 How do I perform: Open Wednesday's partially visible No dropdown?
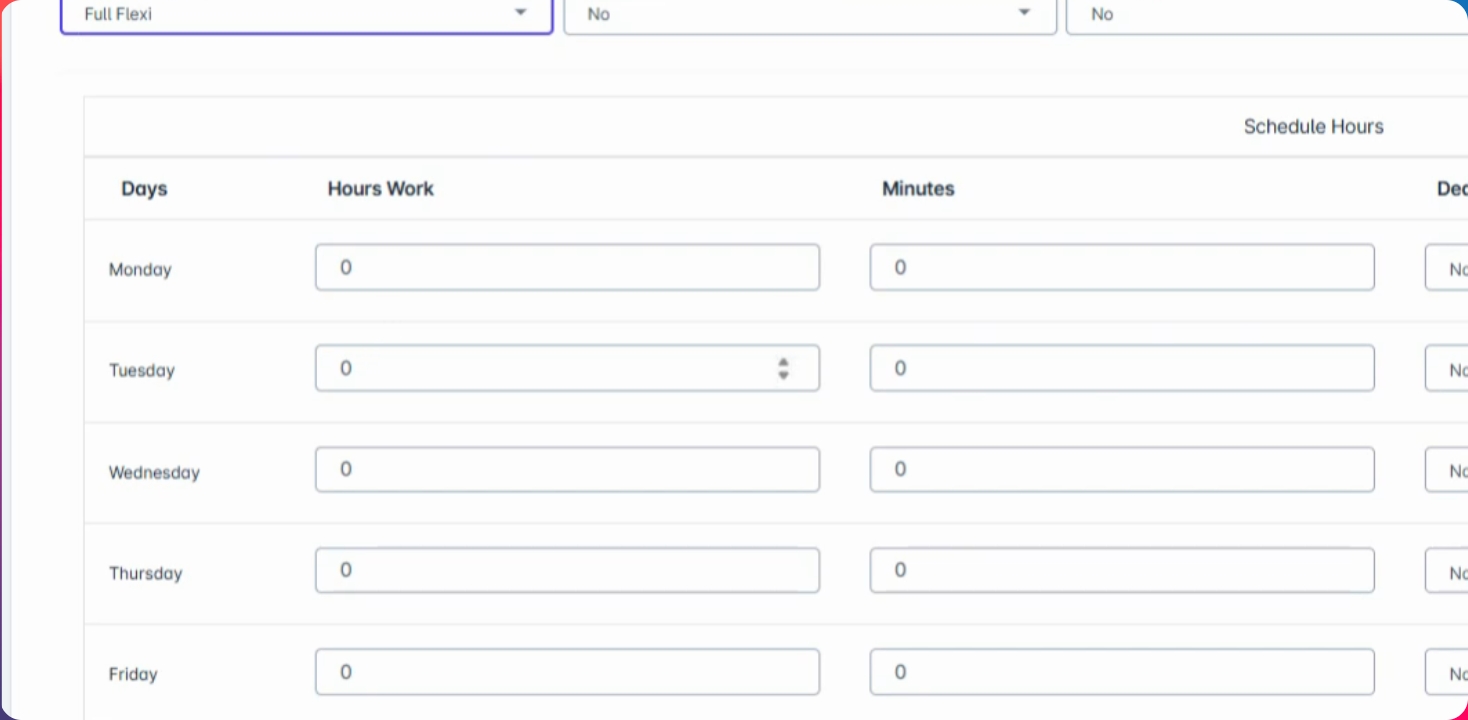[1448, 470]
